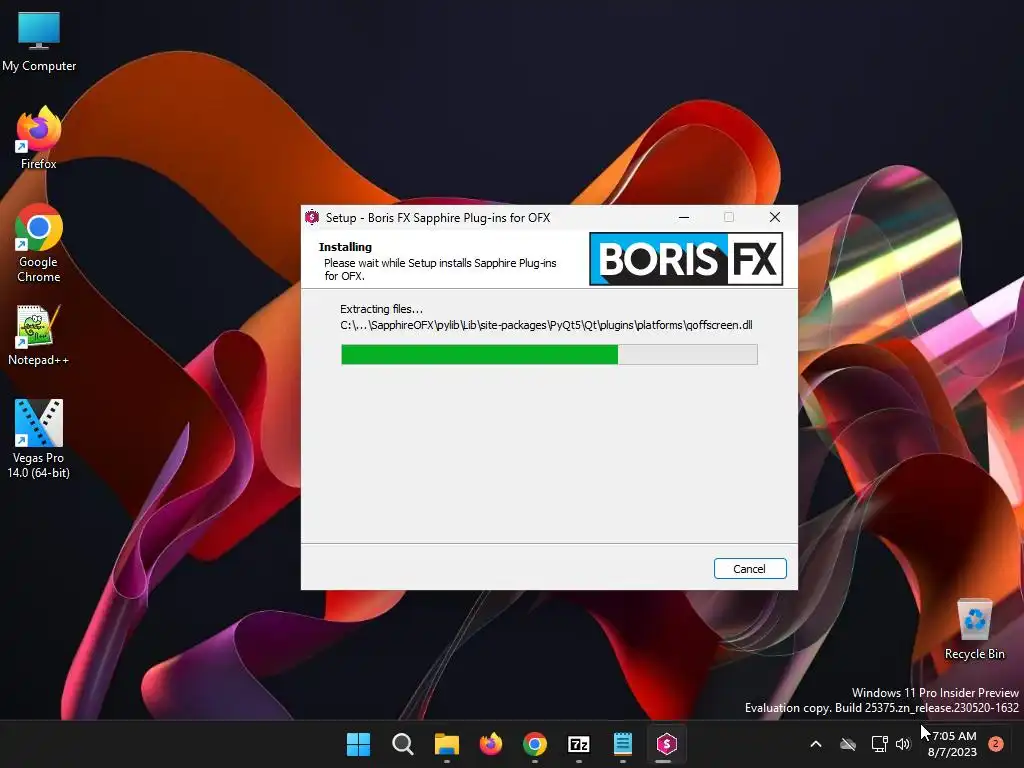The width and height of the screenshot is (1024, 768).
Task: Select the My Computer desktop icon
Action: pos(39,42)
